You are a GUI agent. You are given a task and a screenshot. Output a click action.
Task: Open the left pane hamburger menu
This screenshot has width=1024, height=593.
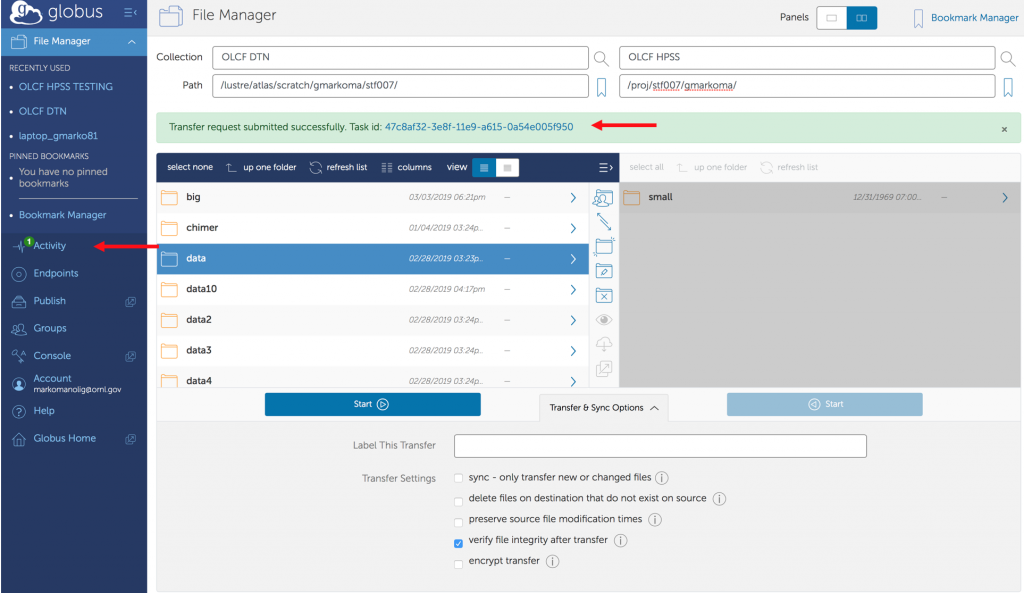604,167
